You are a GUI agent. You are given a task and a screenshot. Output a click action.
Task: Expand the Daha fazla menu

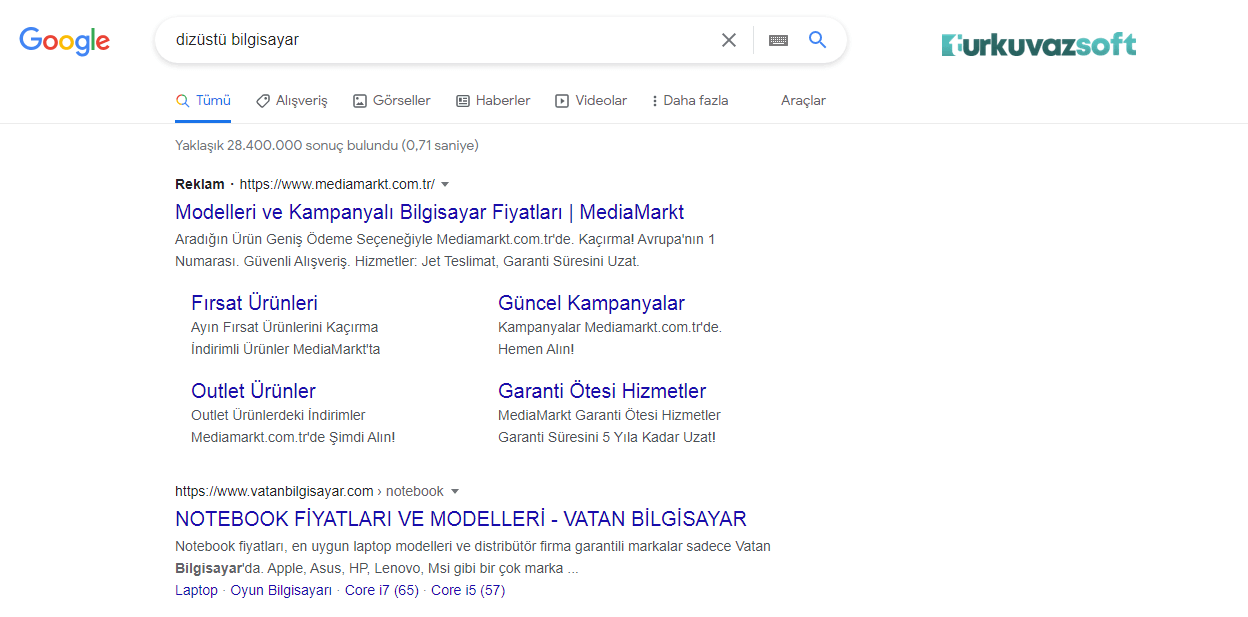689,100
